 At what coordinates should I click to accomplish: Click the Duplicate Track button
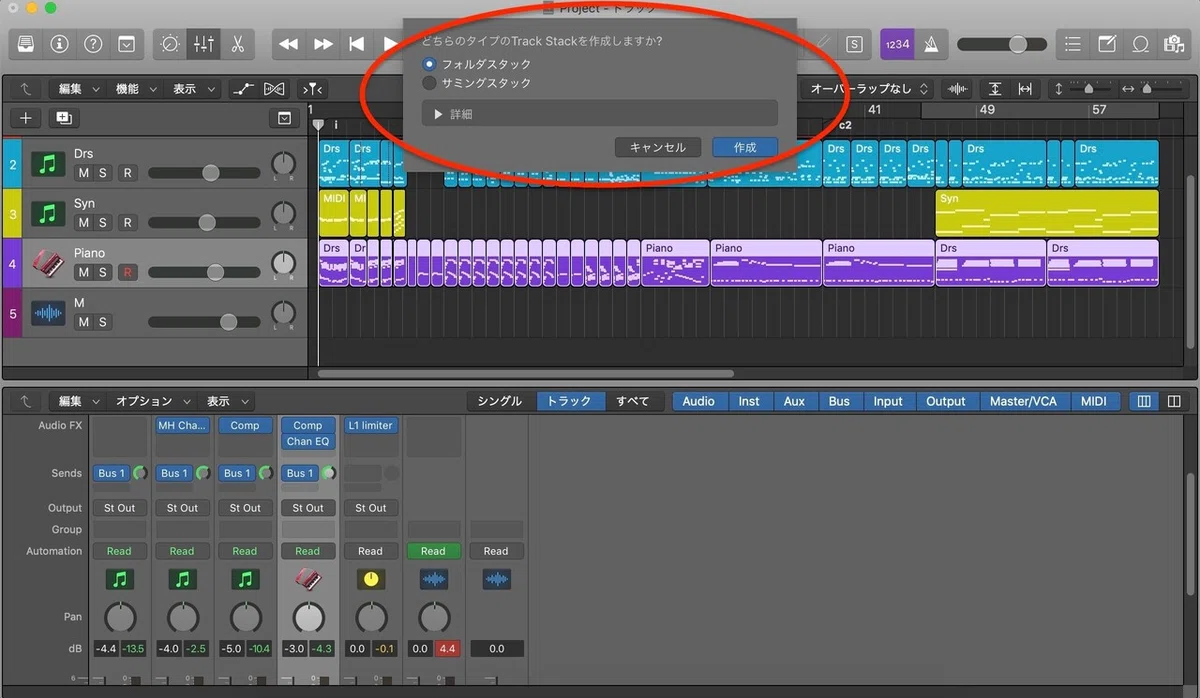coord(64,118)
